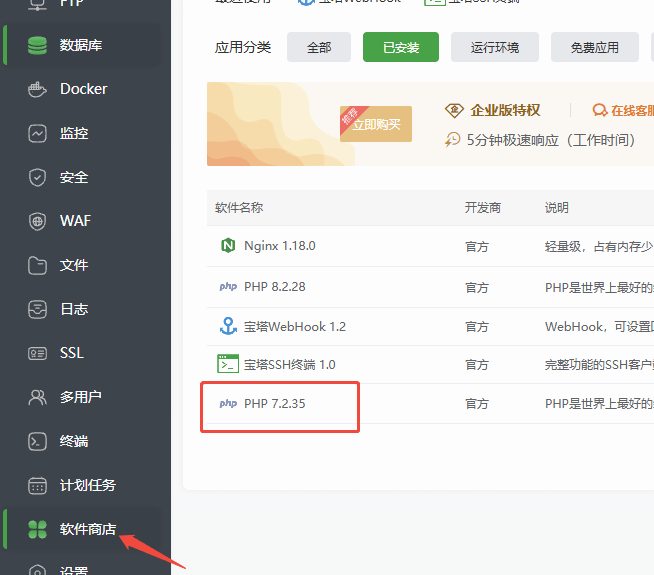Screen dimensions: 654x575
Task: Open the 日志 log icon
Action: click(x=37, y=309)
